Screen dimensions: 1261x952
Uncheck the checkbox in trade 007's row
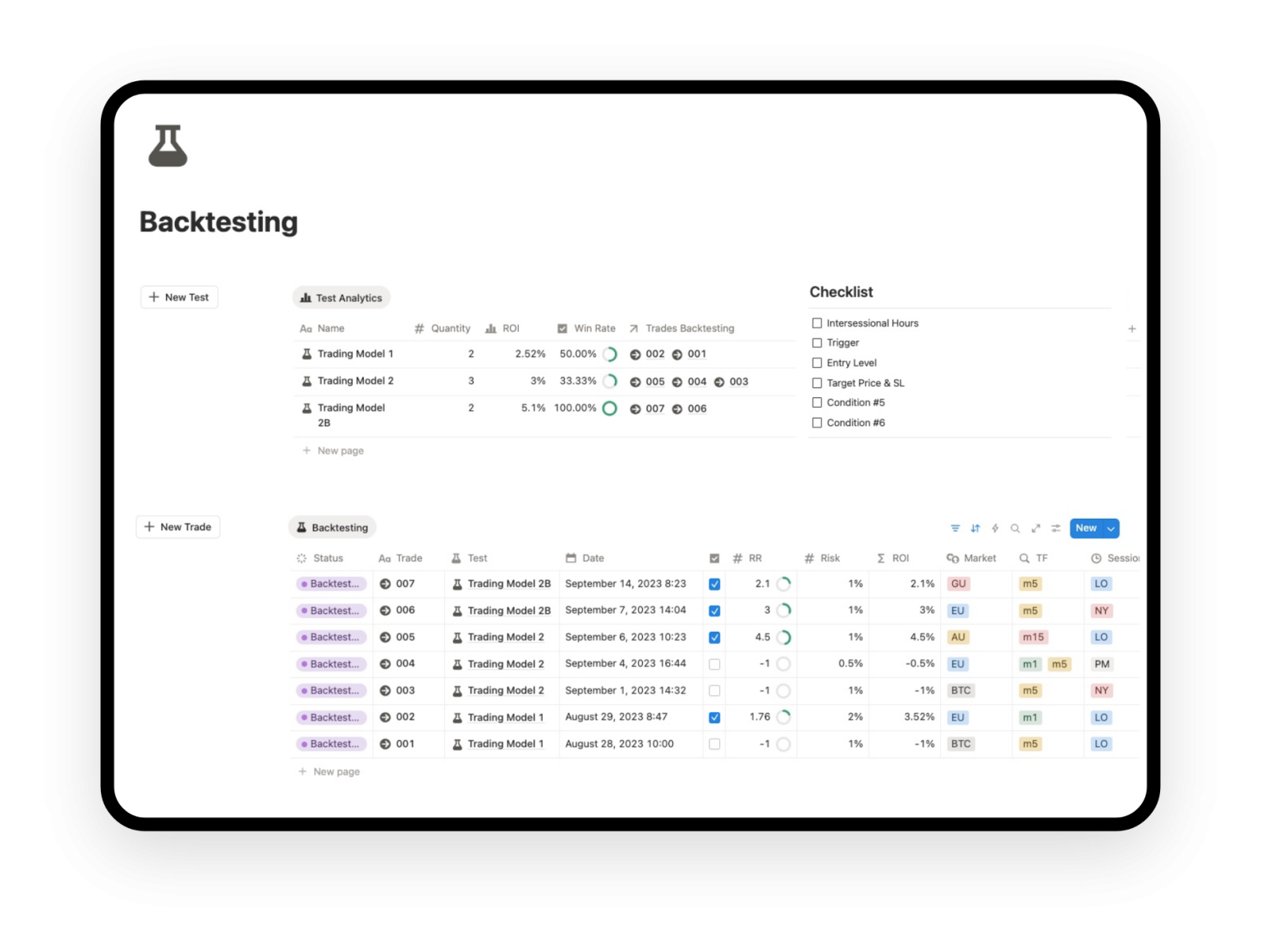[x=714, y=584]
